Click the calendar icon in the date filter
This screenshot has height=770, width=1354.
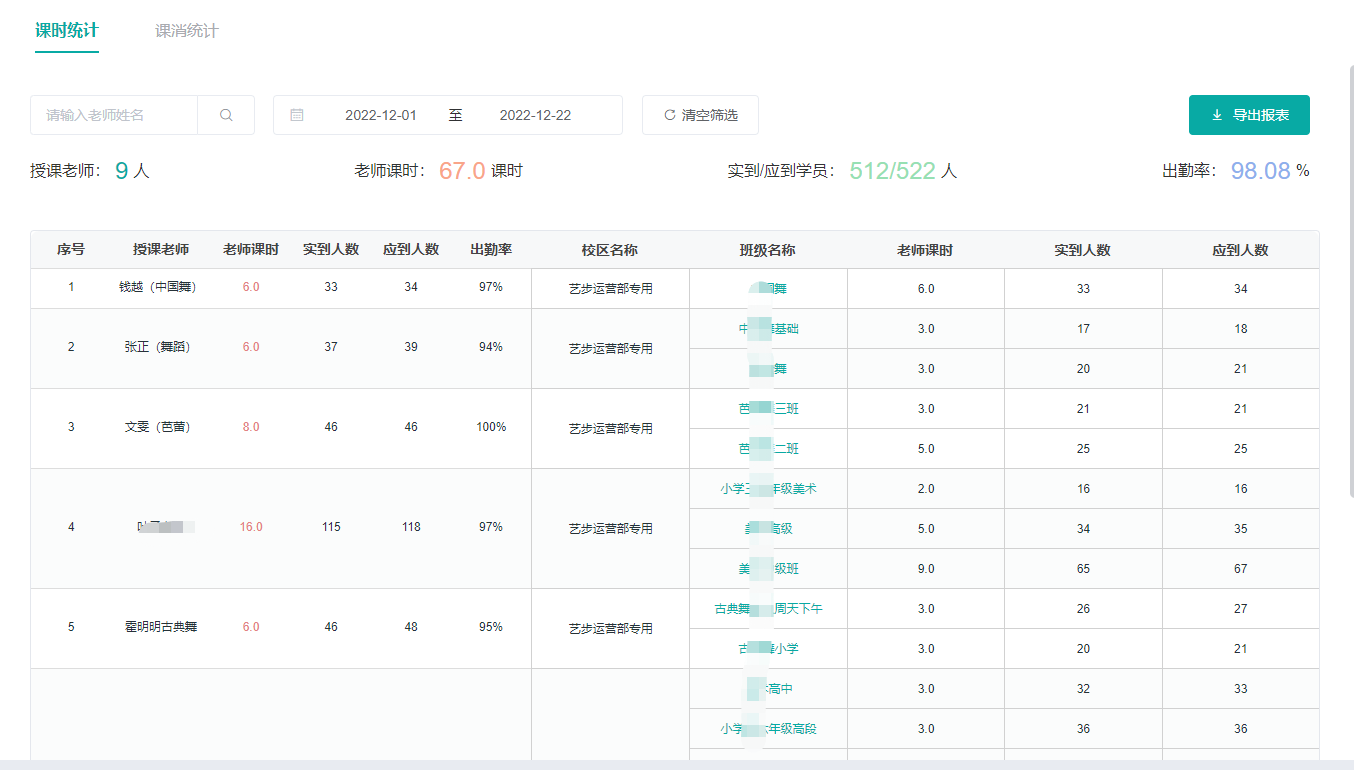[x=296, y=115]
